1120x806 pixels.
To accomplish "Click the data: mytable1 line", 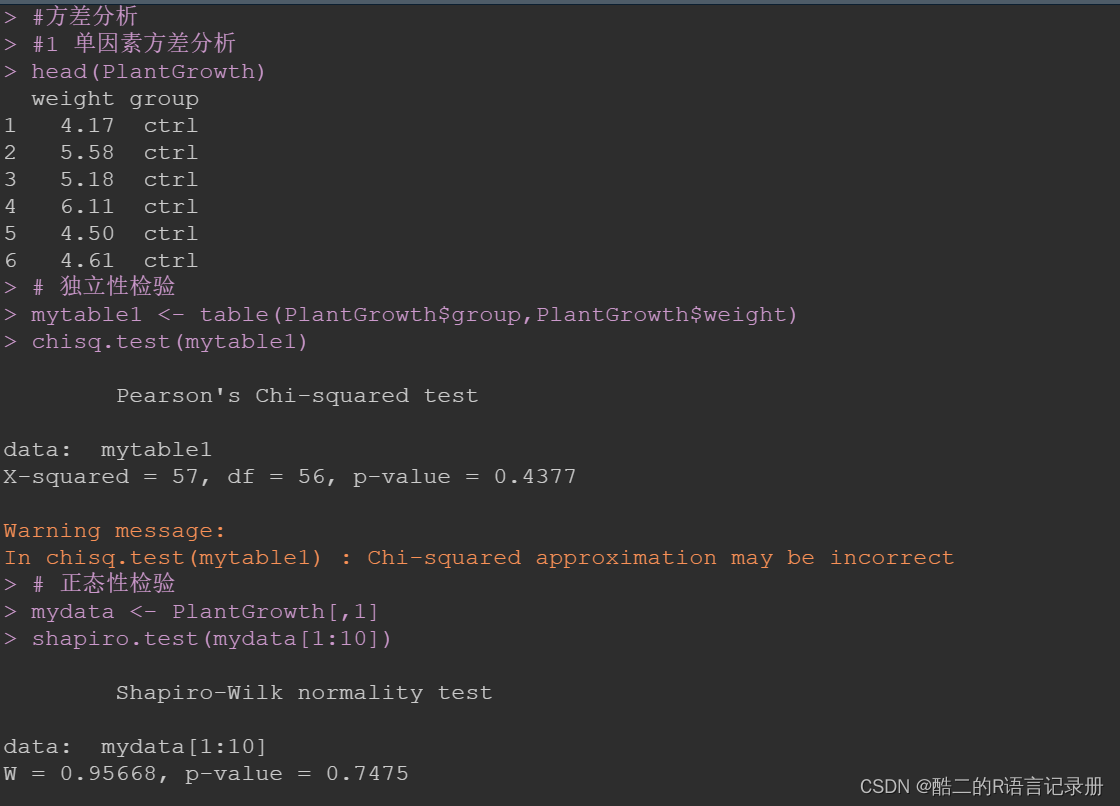I will point(108,449).
